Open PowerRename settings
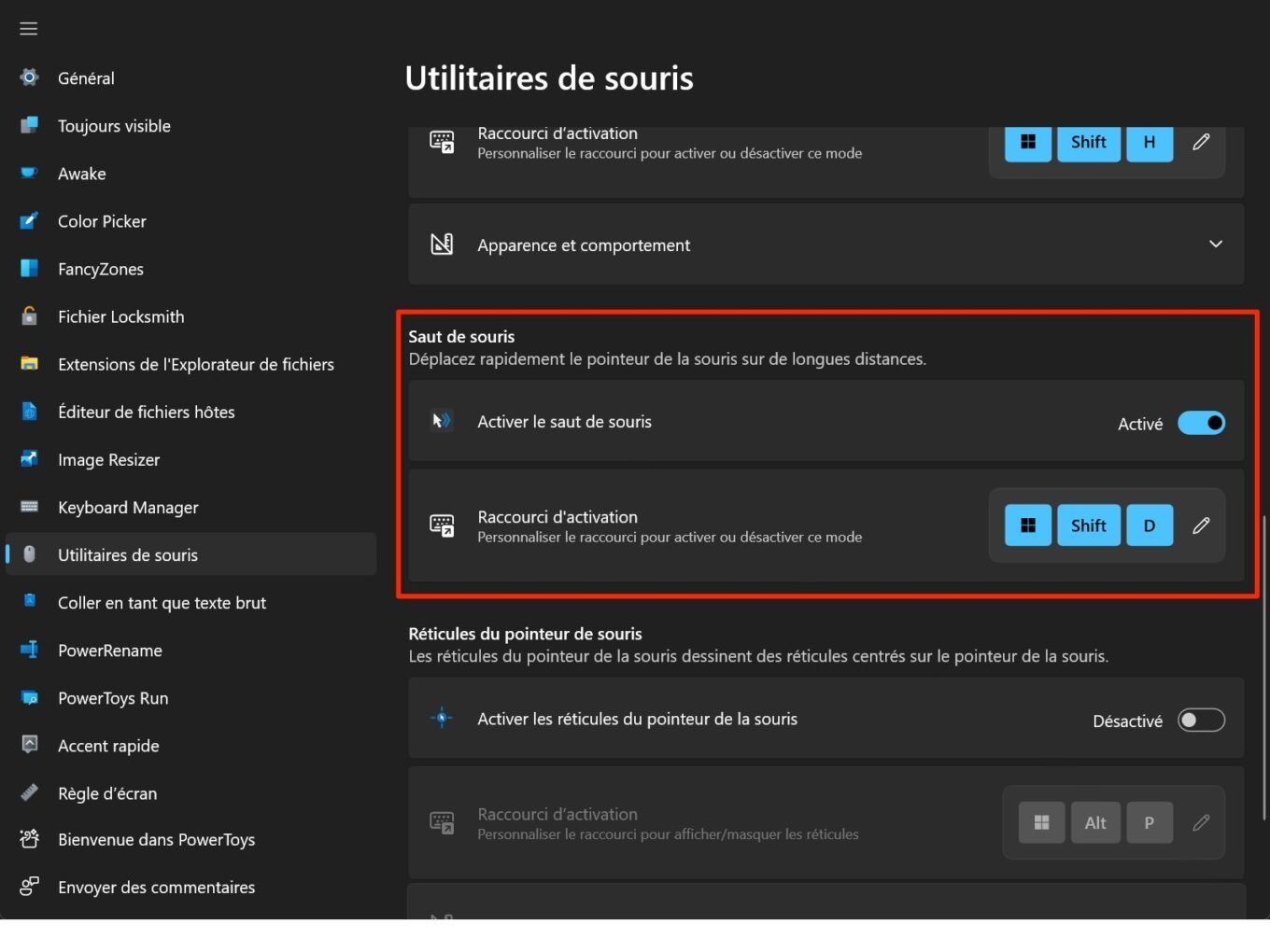This screenshot has height=952, width=1270. [x=190, y=650]
